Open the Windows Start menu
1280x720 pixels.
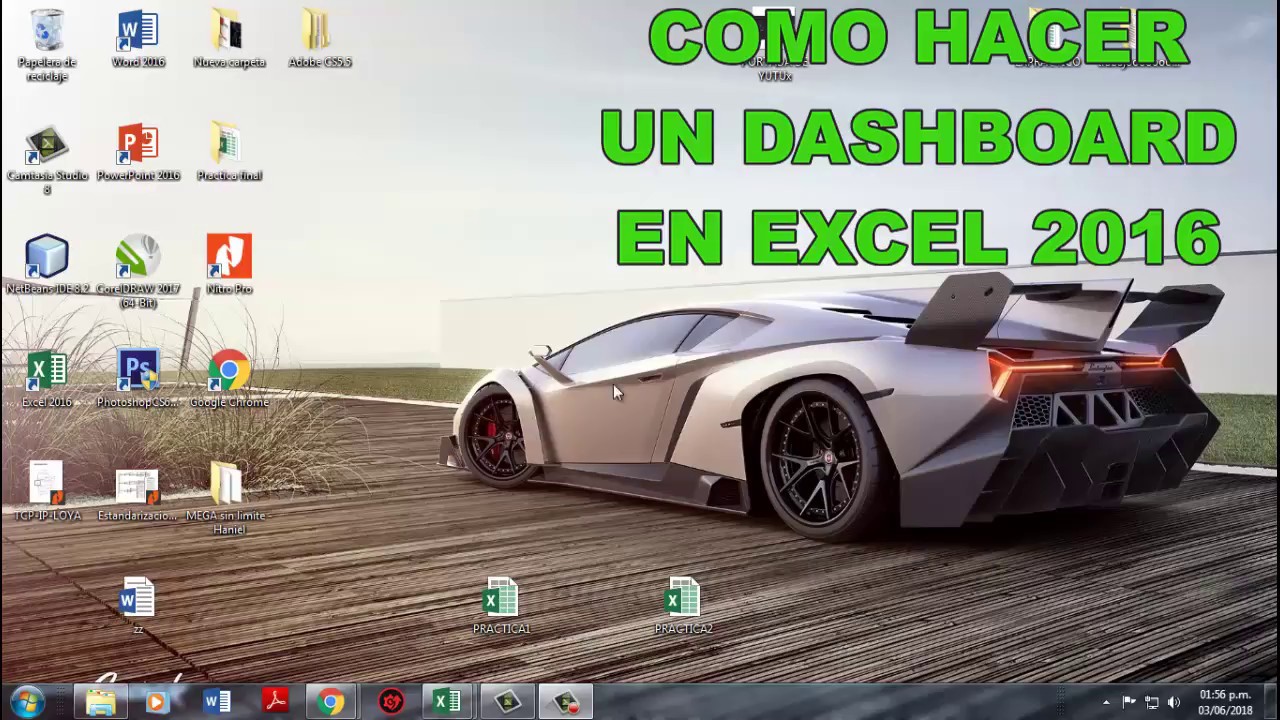27,702
